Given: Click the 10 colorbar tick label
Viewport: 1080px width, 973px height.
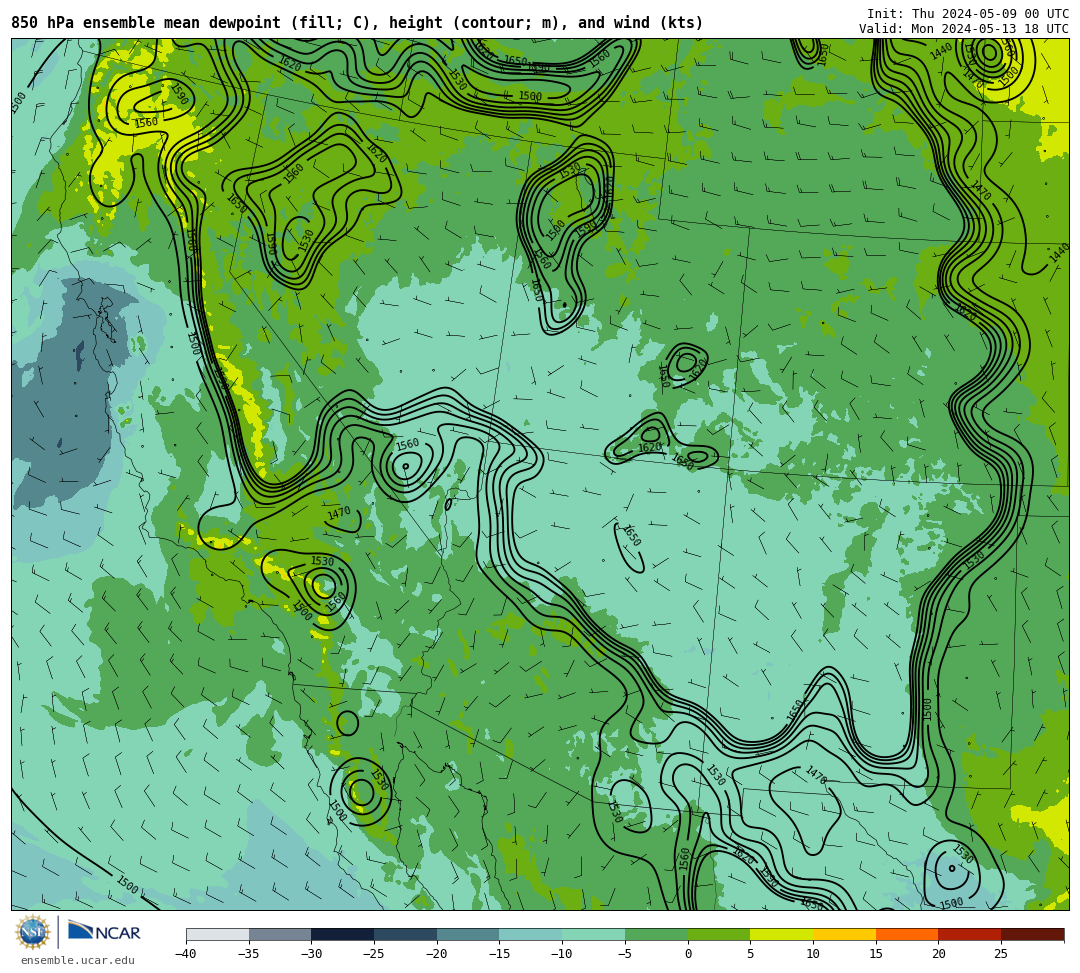Looking at the screenshot, I should pyautogui.click(x=813, y=954).
